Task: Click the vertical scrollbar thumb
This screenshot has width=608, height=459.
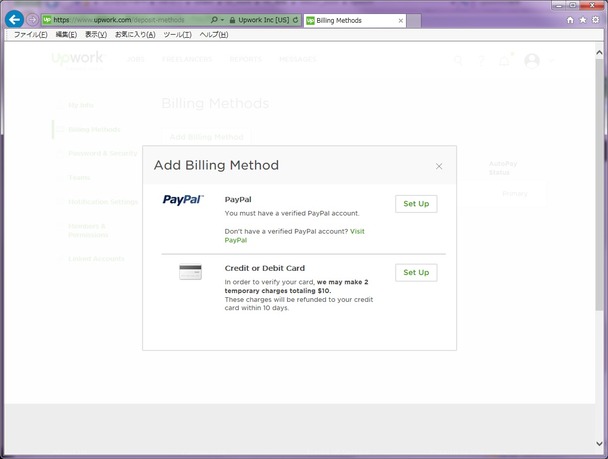Action: click(x=599, y=184)
